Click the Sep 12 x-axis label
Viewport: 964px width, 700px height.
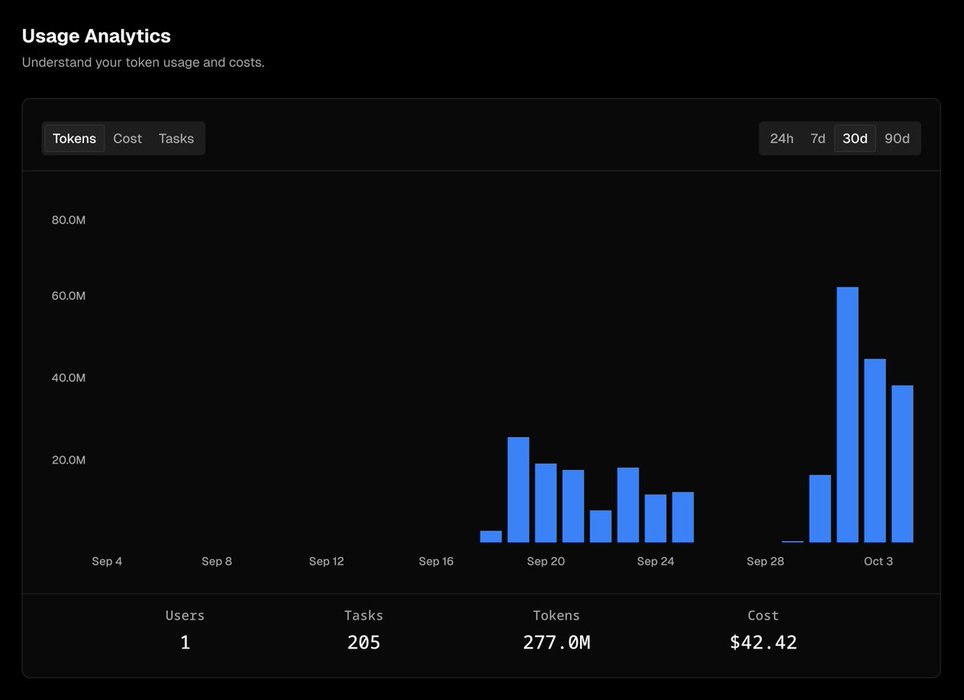tap(326, 562)
